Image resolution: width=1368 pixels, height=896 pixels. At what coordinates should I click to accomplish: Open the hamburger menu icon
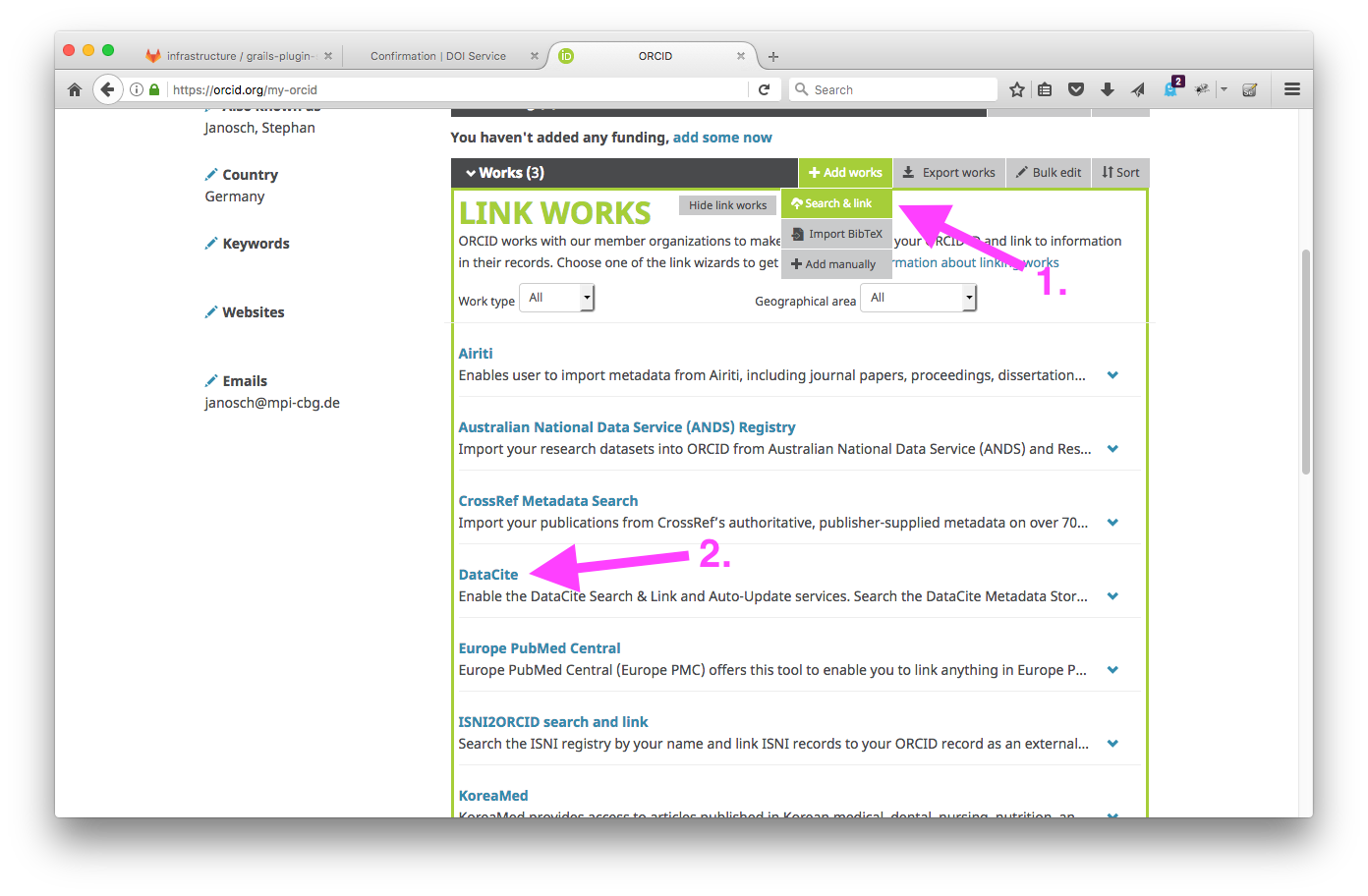(1292, 89)
